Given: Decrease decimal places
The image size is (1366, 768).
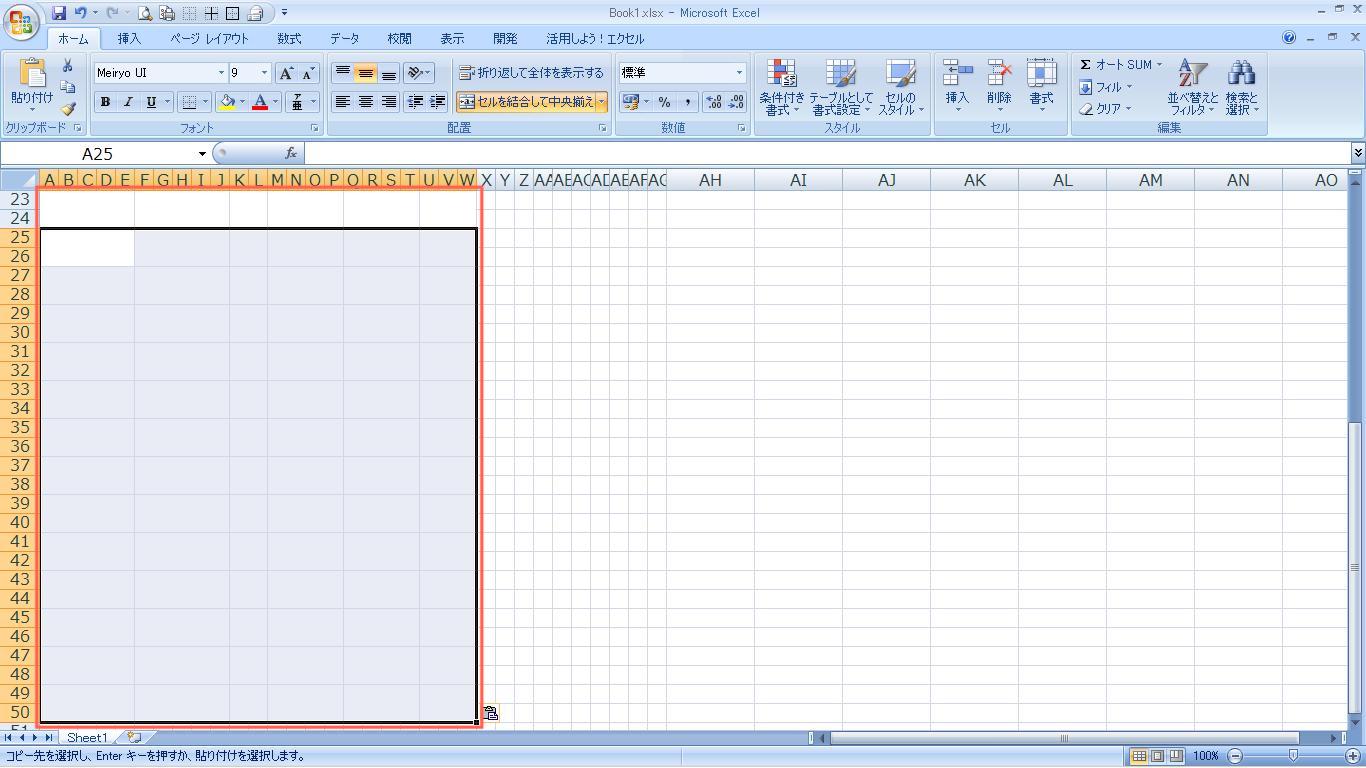Looking at the screenshot, I should click(x=736, y=102).
